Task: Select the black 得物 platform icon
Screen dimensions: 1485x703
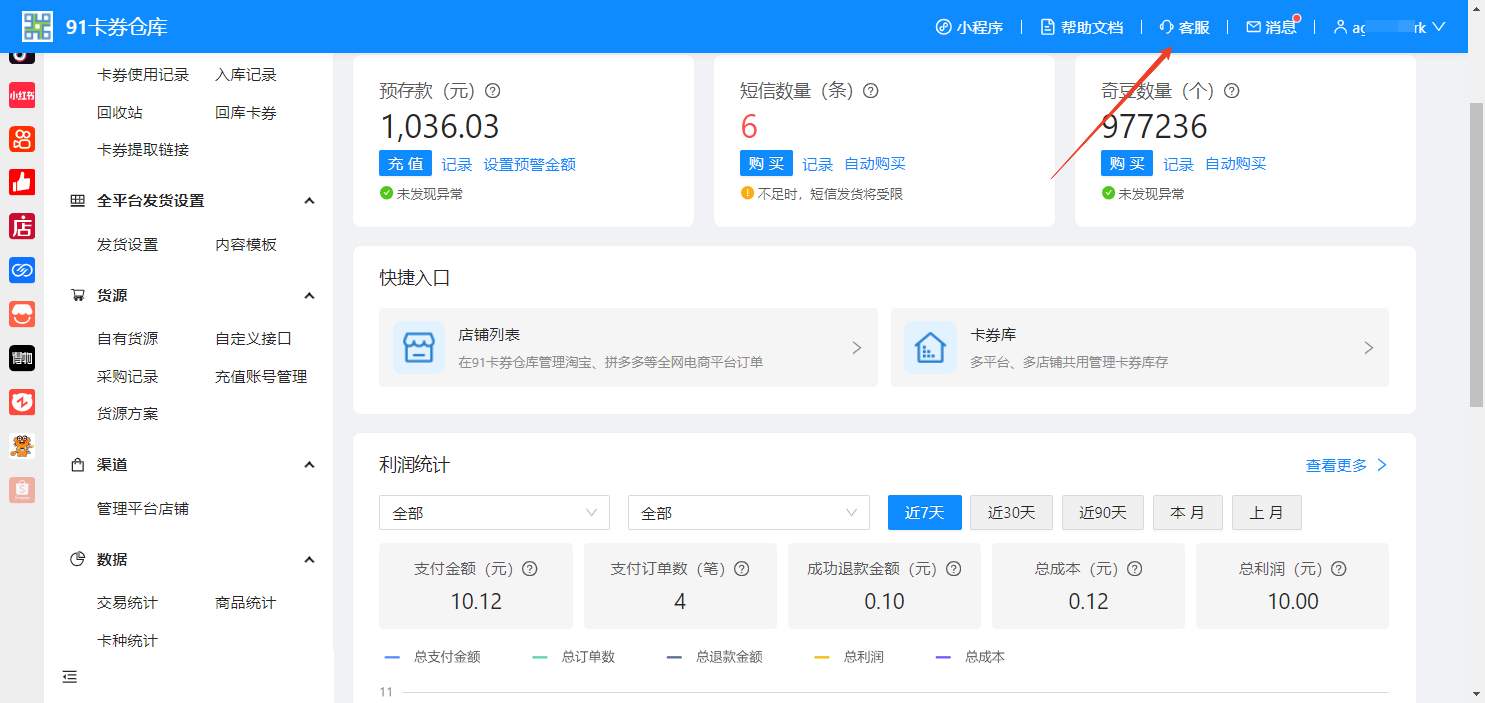Action: 22,358
